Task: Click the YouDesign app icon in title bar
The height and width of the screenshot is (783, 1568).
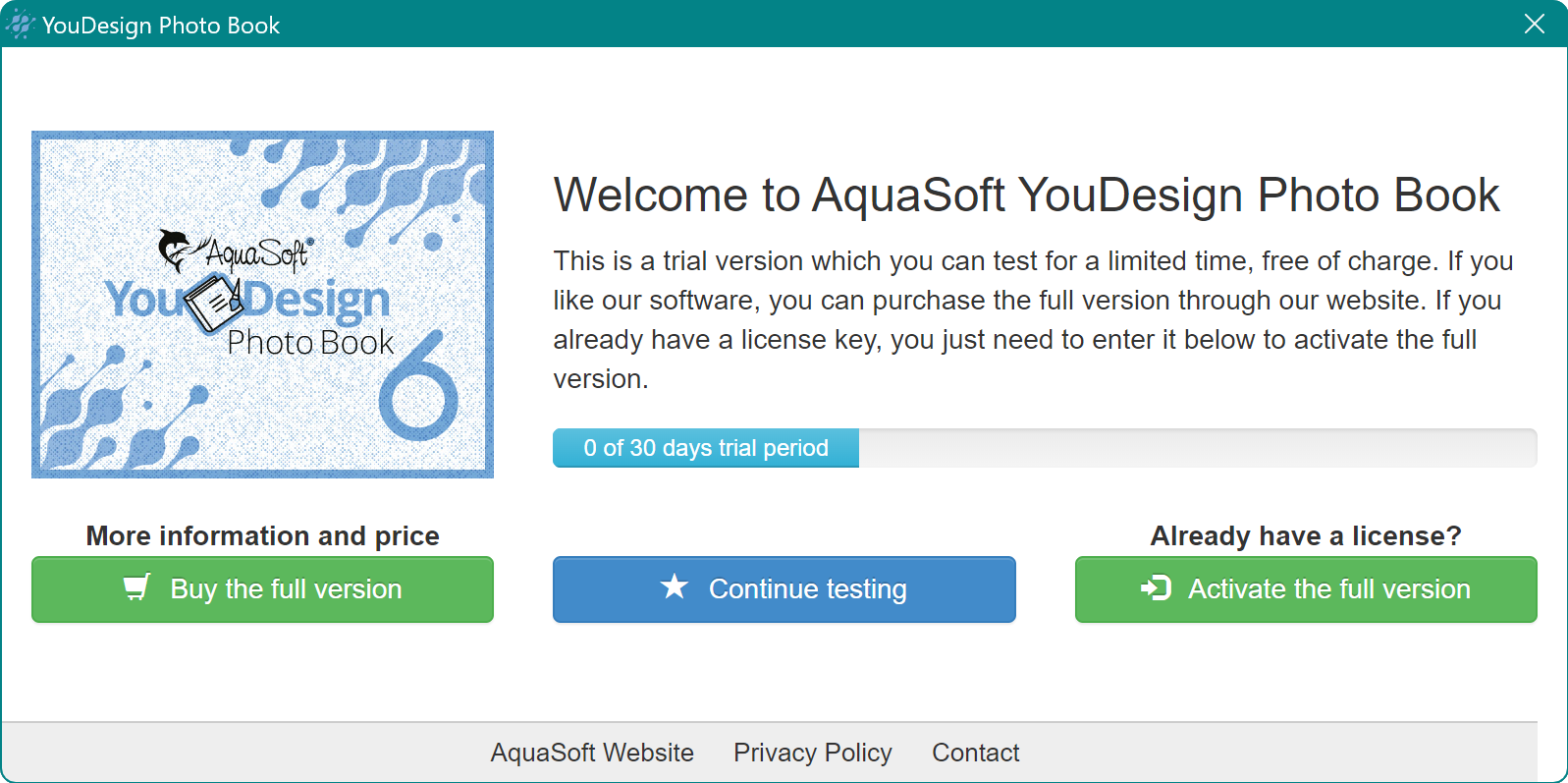Action: tap(20, 25)
